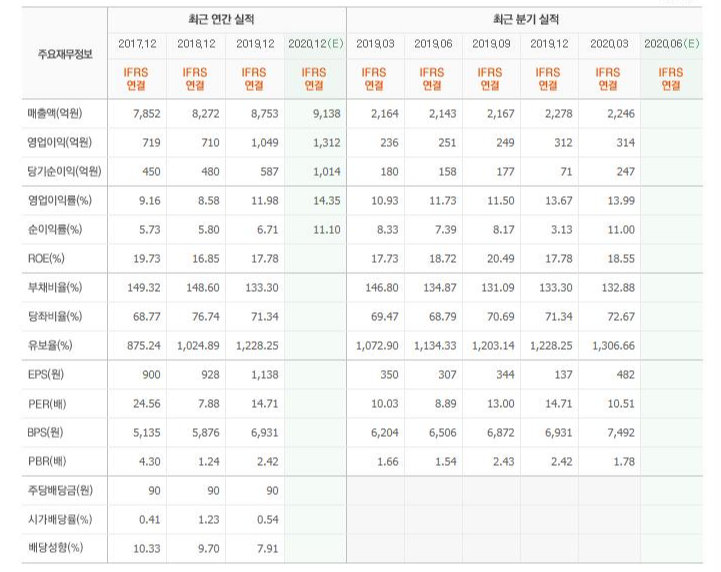Screen dimensions: 721x572
Task: Click the 247 net income value
Action: (625, 172)
